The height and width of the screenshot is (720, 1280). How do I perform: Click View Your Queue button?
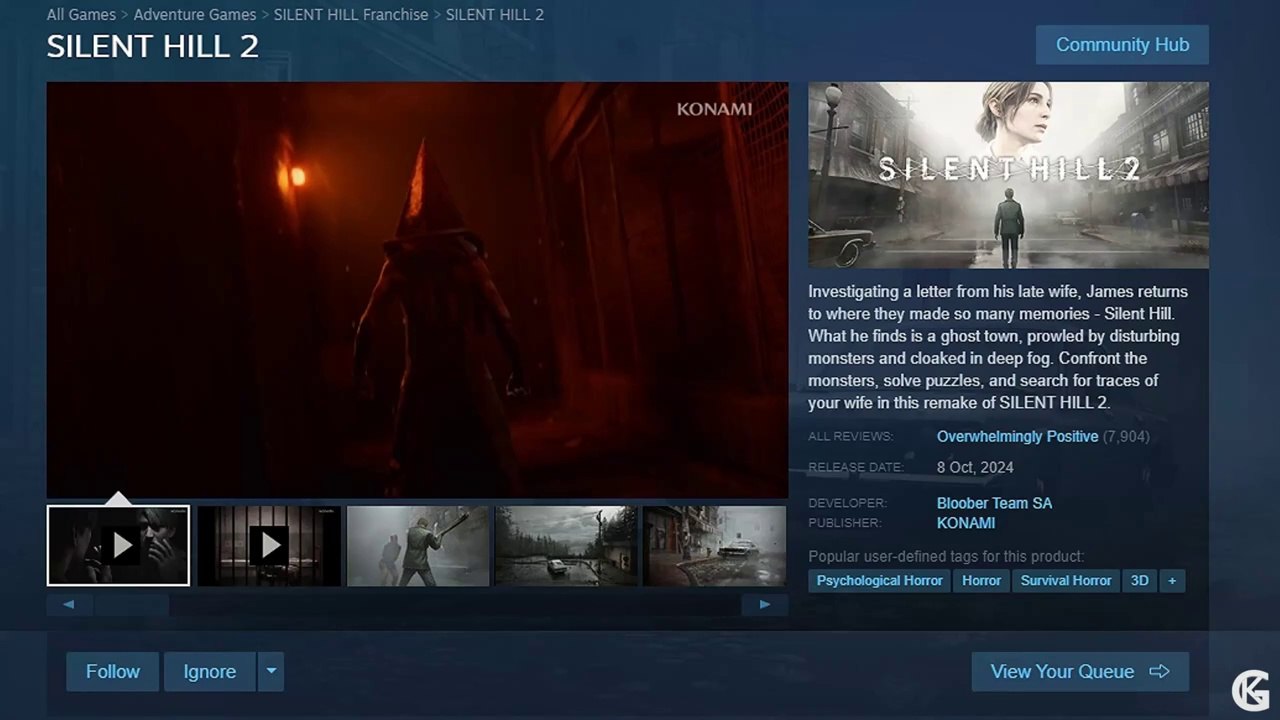tap(1080, 672)
